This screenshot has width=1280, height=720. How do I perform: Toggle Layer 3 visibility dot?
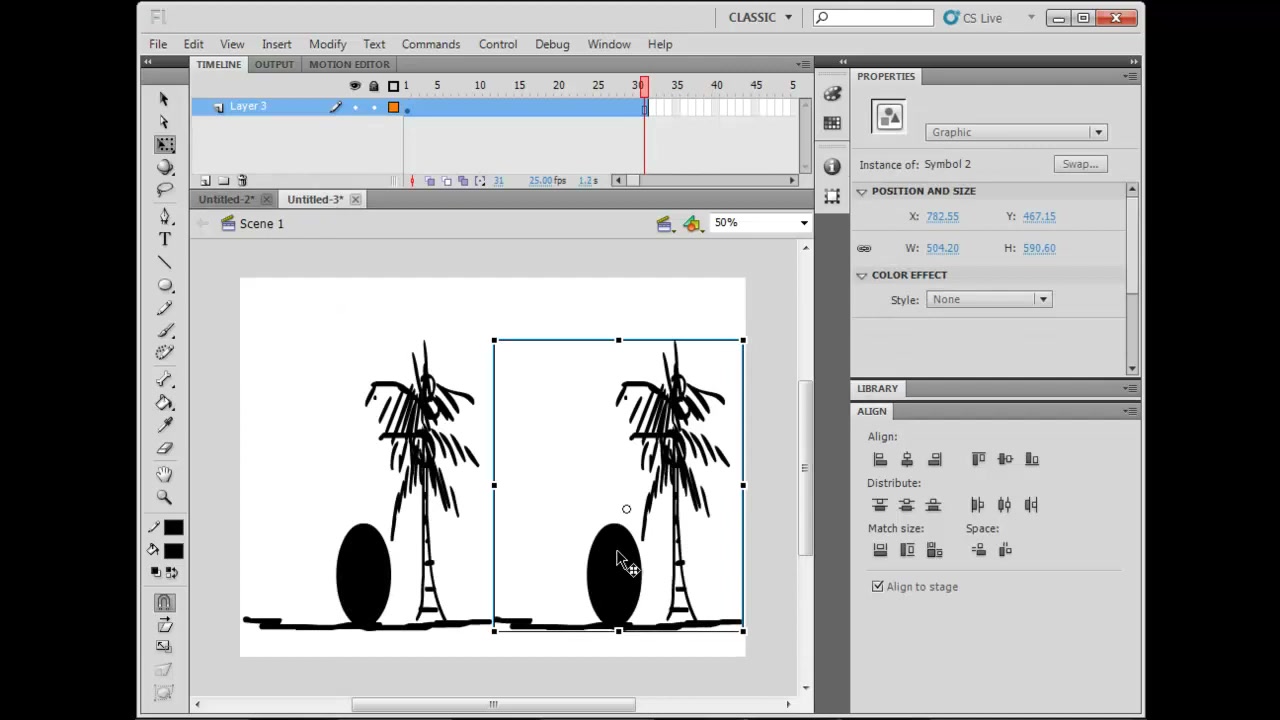tap(355, 107)
